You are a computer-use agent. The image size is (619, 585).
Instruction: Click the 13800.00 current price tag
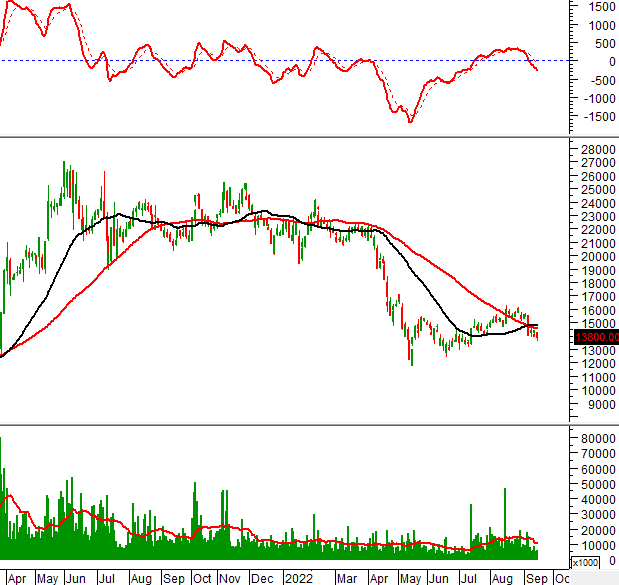(596, 338)
